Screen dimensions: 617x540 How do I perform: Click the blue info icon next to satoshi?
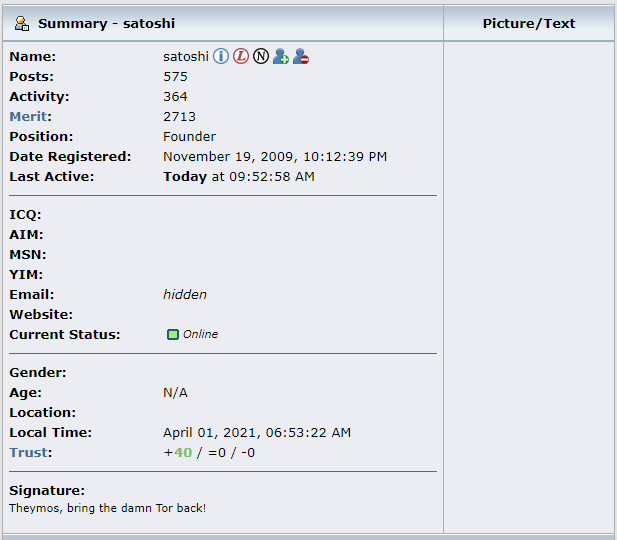point(221,56)
